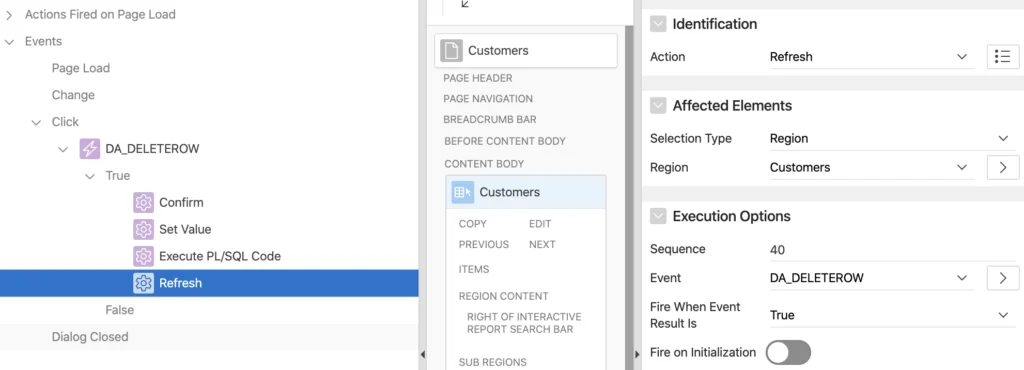Toggle the Fire on Initialization switch

788,352
